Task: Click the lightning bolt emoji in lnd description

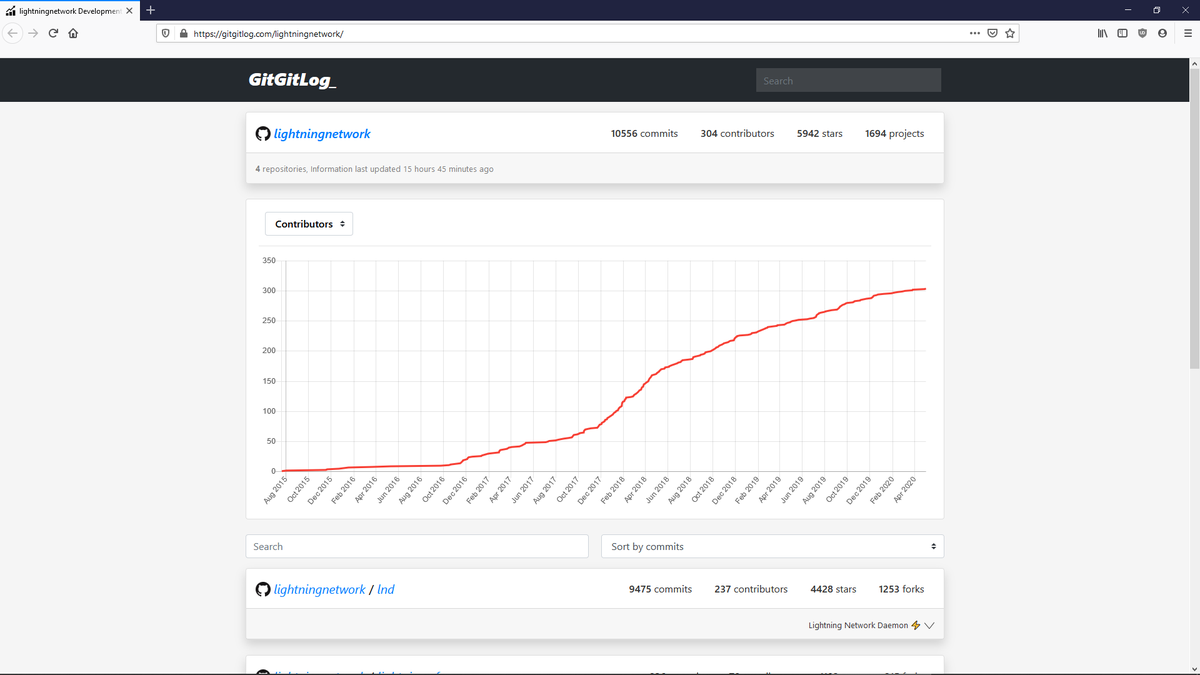Action: 915,626
